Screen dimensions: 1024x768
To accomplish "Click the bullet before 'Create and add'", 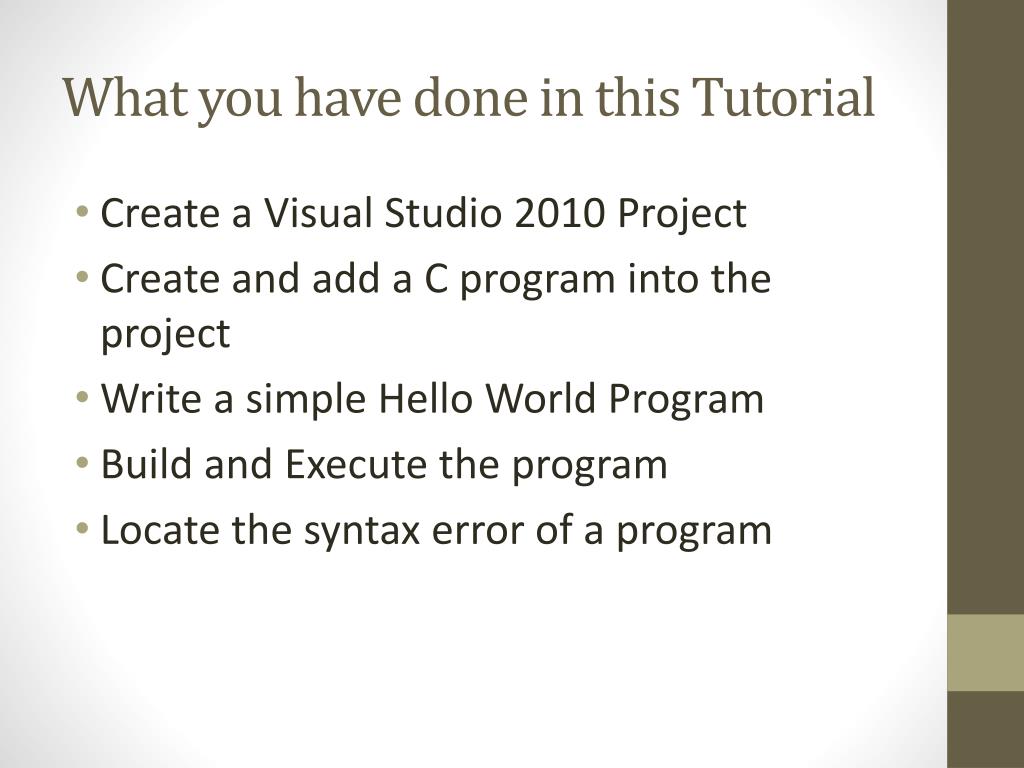I will pos(82,278).
